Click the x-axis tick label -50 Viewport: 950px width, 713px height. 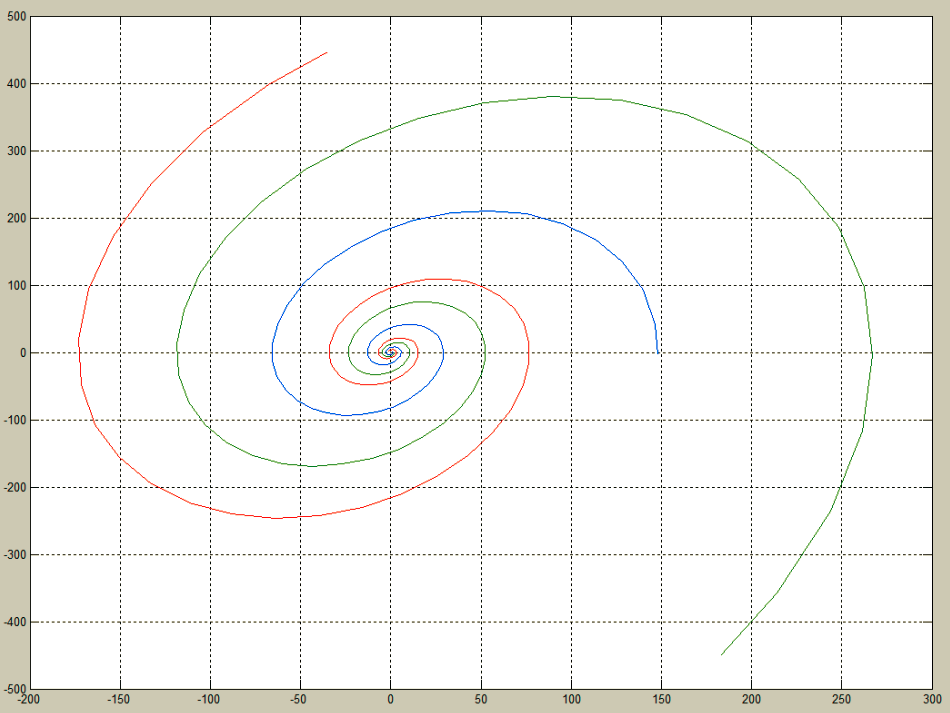(299, 700)
